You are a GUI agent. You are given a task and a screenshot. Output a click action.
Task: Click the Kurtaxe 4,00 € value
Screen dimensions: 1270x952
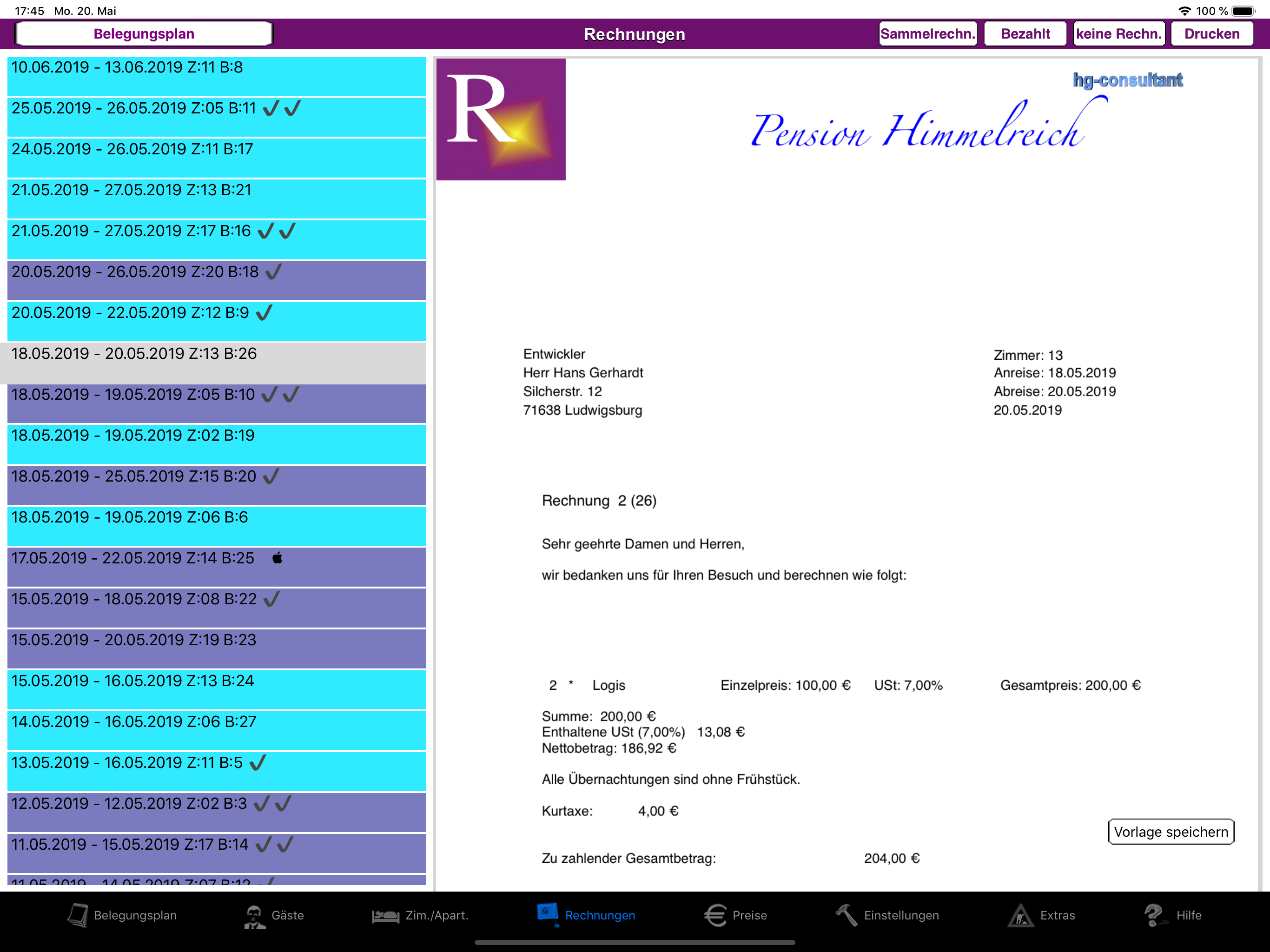[658, 811]
